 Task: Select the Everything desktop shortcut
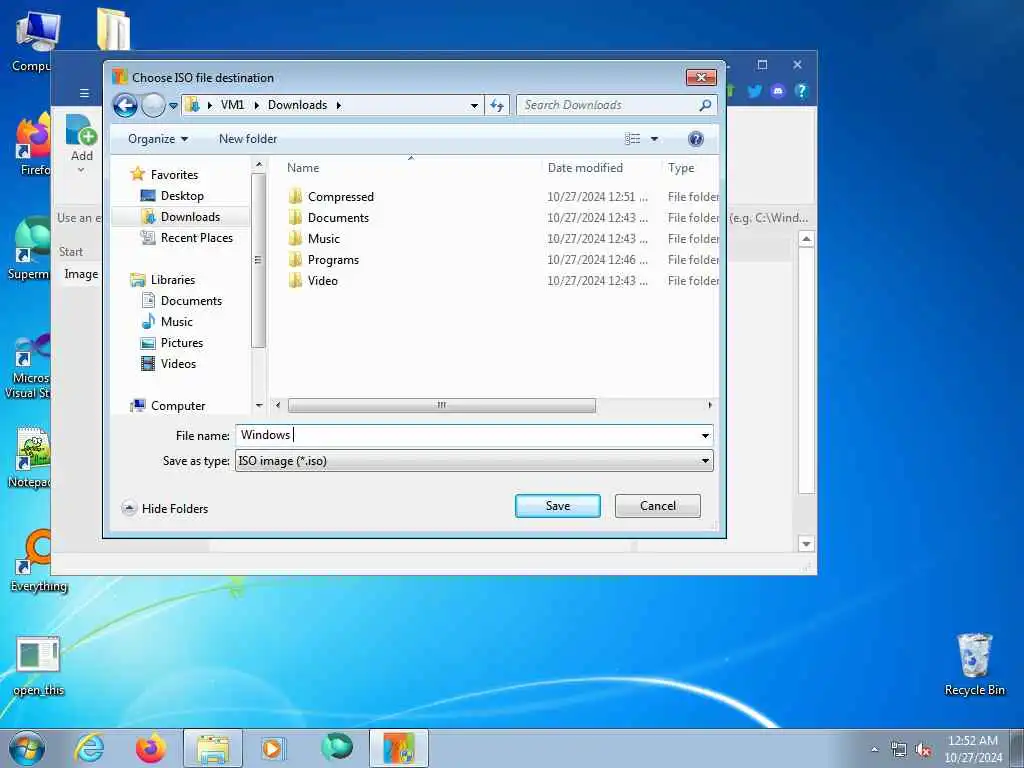click(38, 562)
